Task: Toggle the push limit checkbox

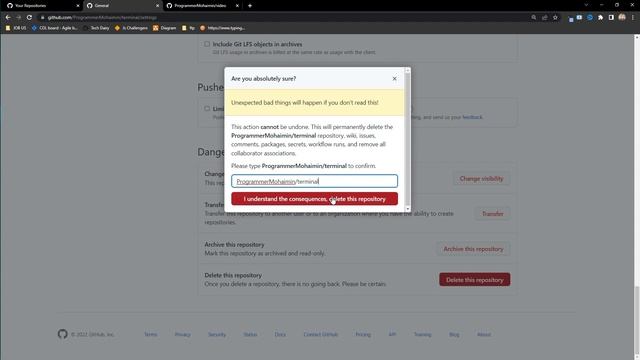Action: (x=207, y=109)
